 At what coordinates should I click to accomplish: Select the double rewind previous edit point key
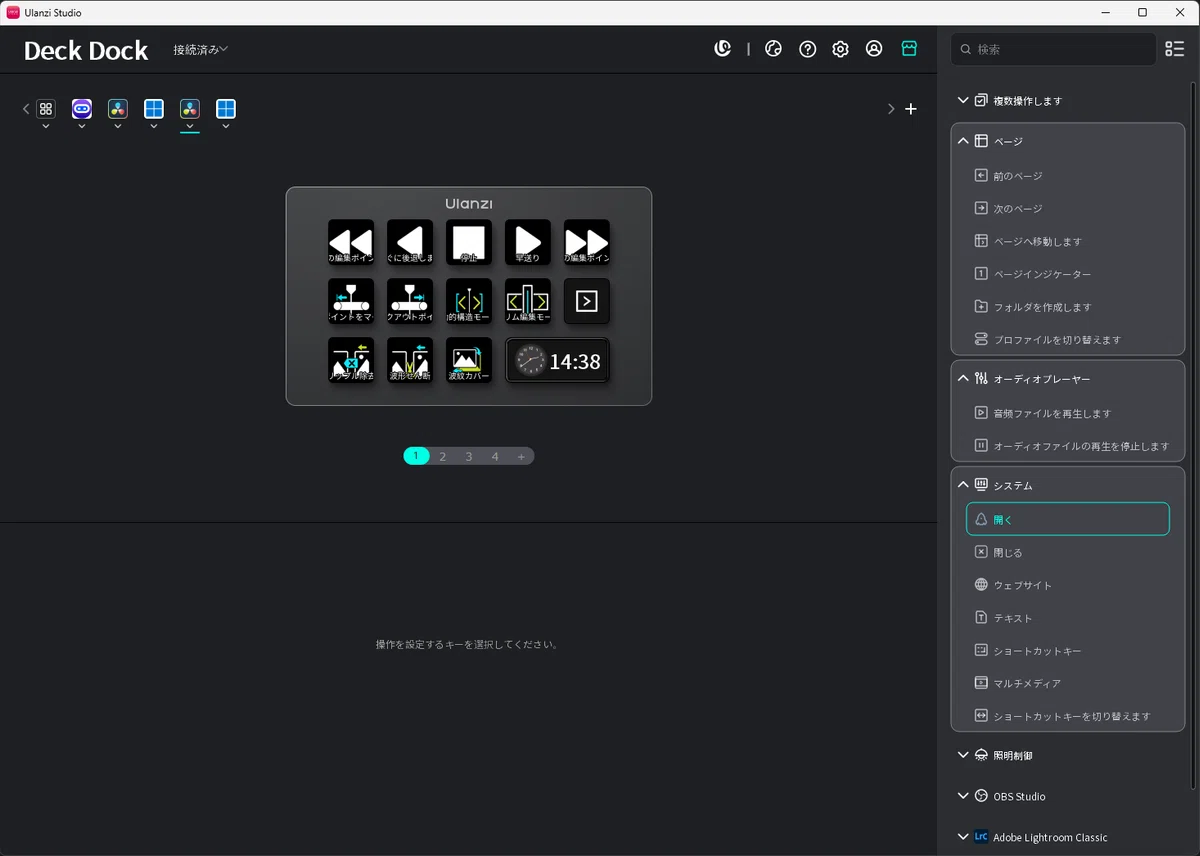point(351,242)
